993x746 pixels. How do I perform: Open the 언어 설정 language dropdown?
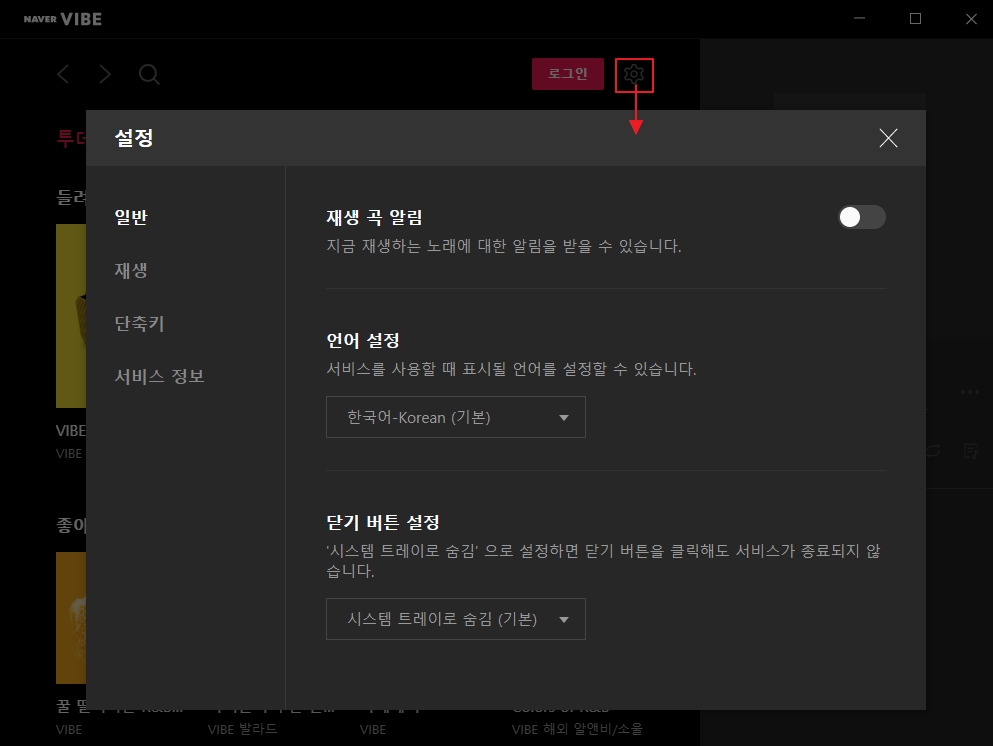(x=455, y=417)
